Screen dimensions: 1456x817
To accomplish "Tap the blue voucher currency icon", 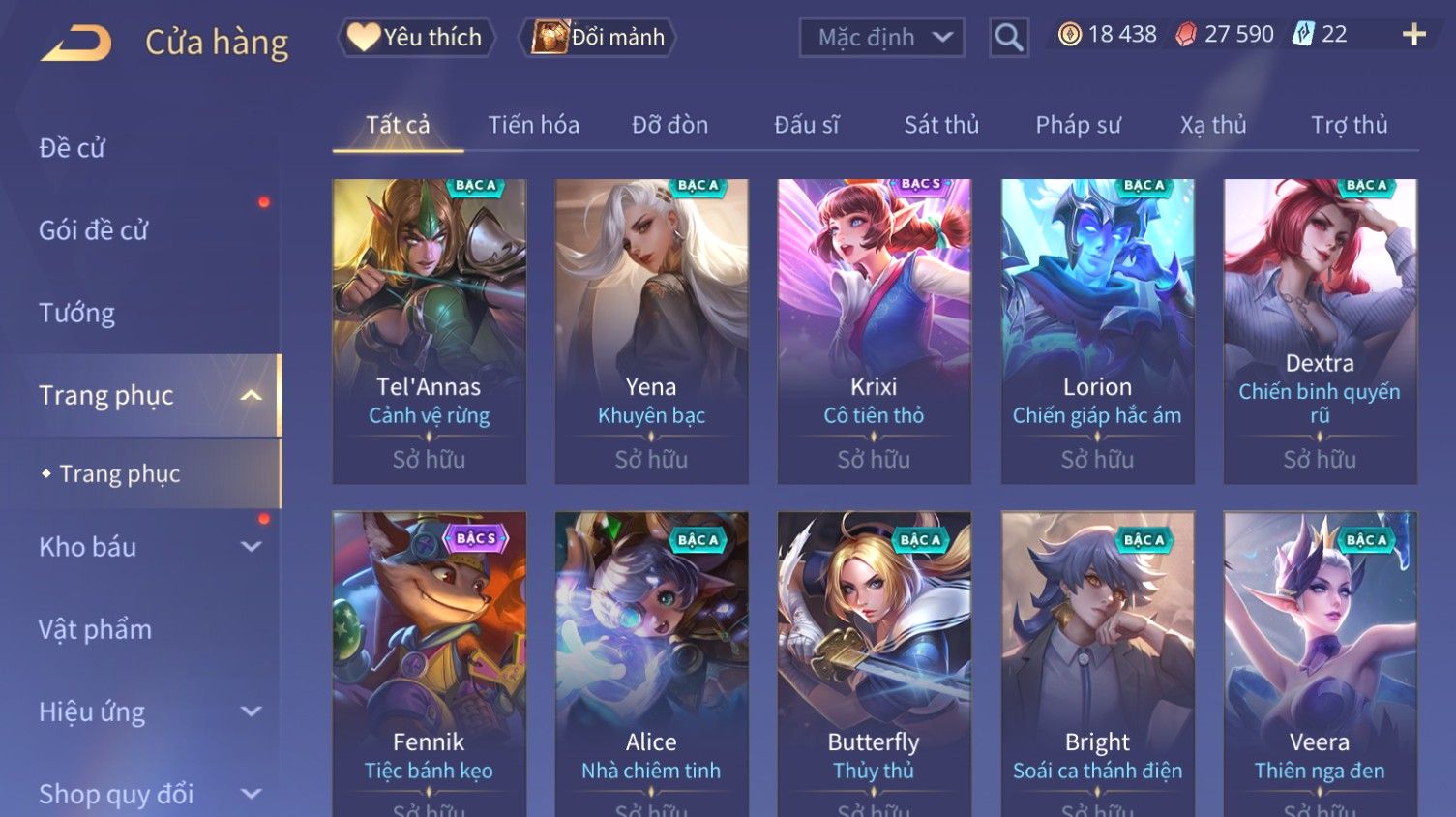I will pos(1302,35).
